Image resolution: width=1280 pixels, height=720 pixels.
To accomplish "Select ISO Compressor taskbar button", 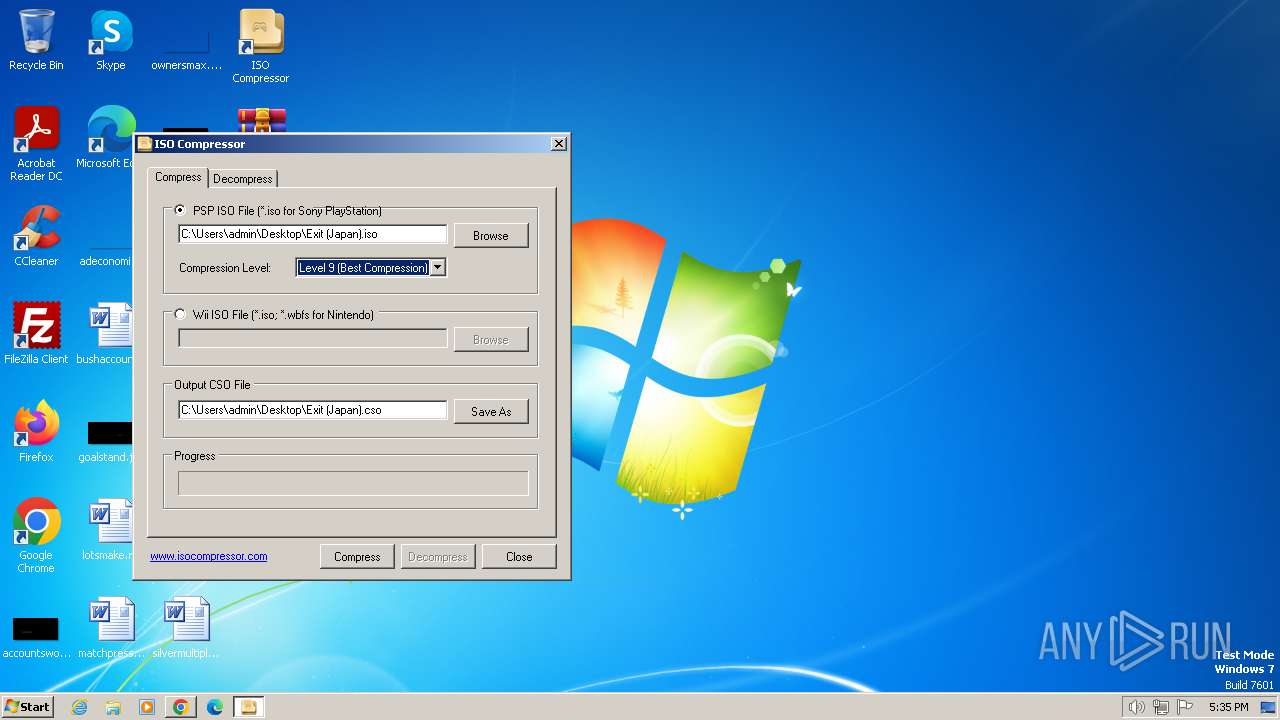I will (249, 707).
